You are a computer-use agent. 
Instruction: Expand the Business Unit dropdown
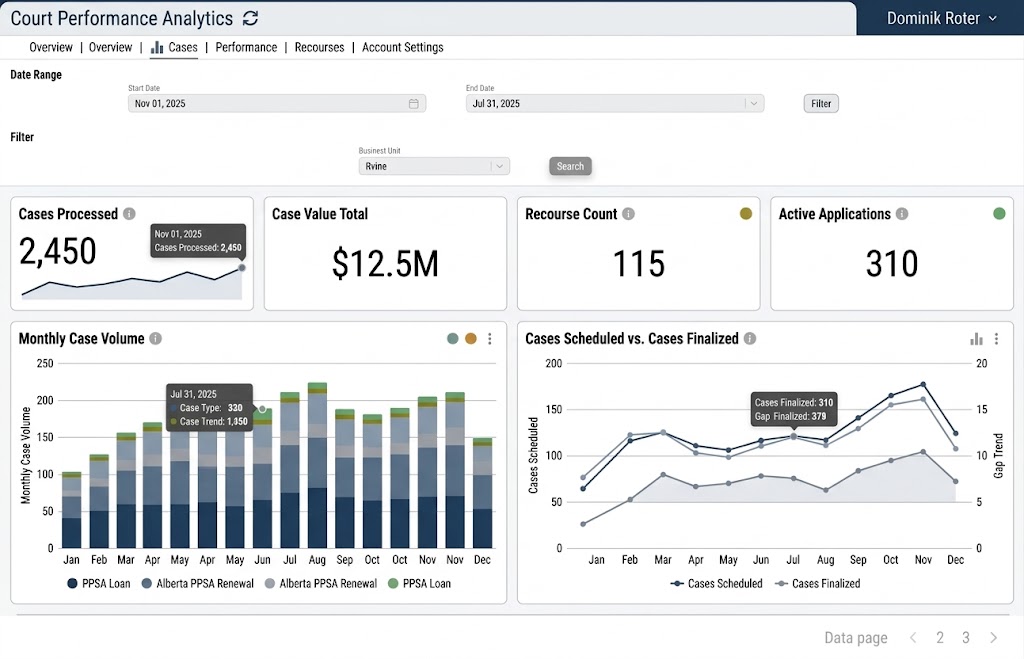coord(434,166)
